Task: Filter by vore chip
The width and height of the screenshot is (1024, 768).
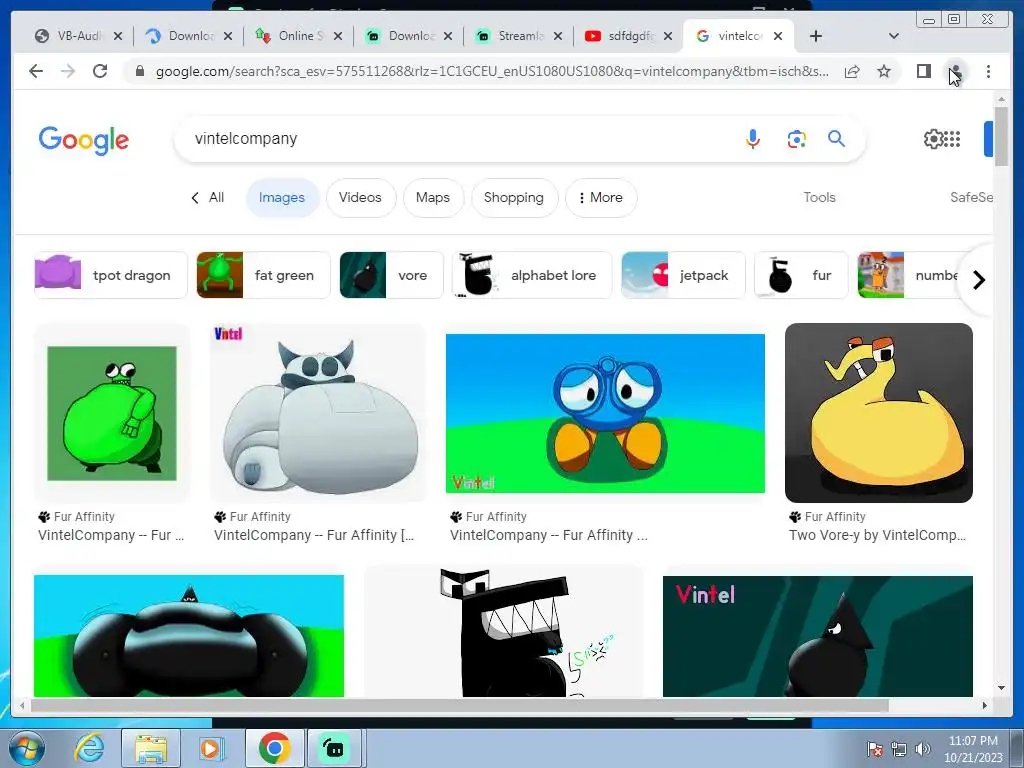Action: (391, 275)
